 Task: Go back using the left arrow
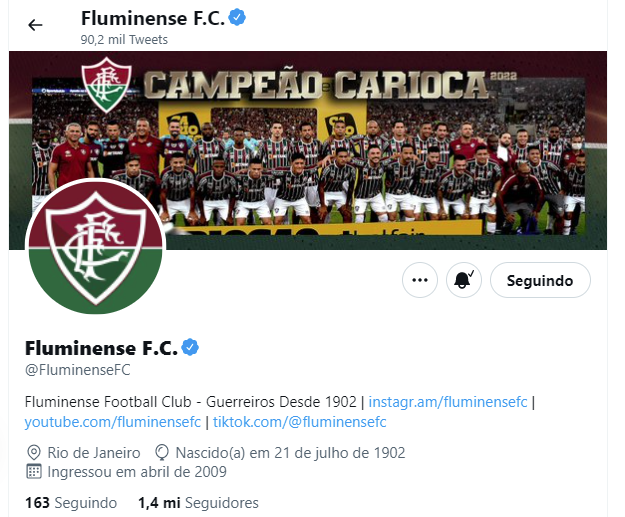35,25
